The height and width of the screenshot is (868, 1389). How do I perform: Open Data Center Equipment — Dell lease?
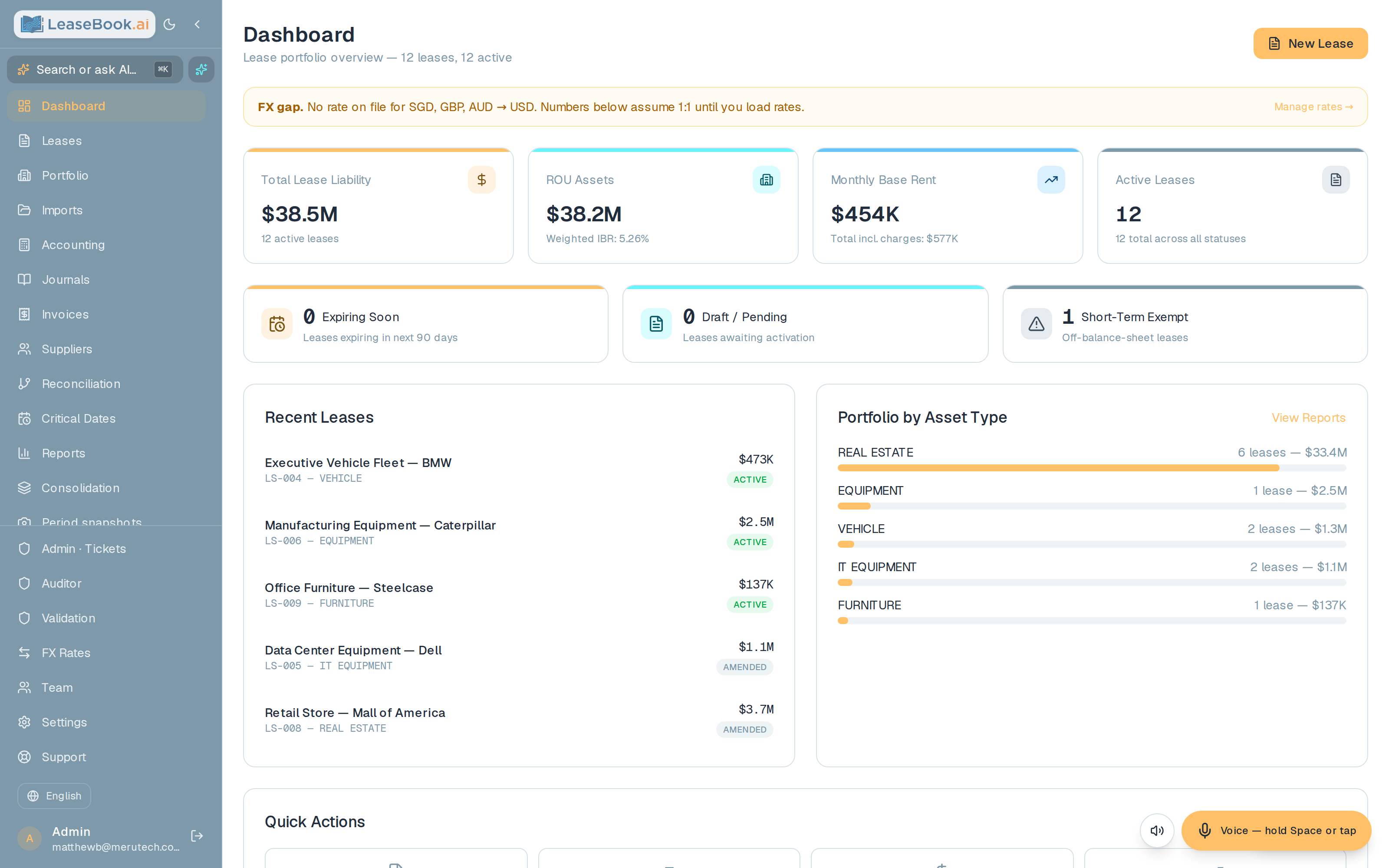click(519, 658)
